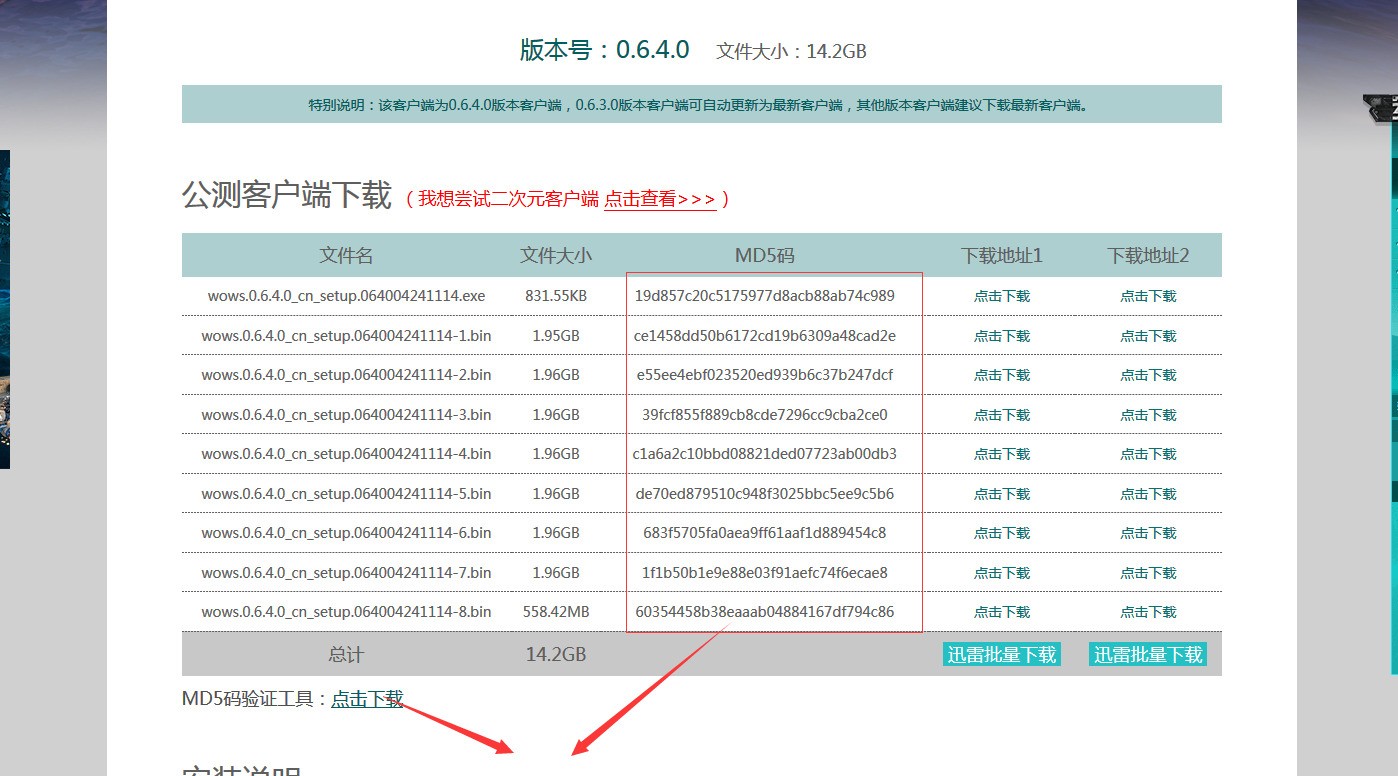This screenshot has width=1398, height=776.
Task: Click 下载地址2 点击下载 for 114-8.bin
Action: (x=1148, y=612)
